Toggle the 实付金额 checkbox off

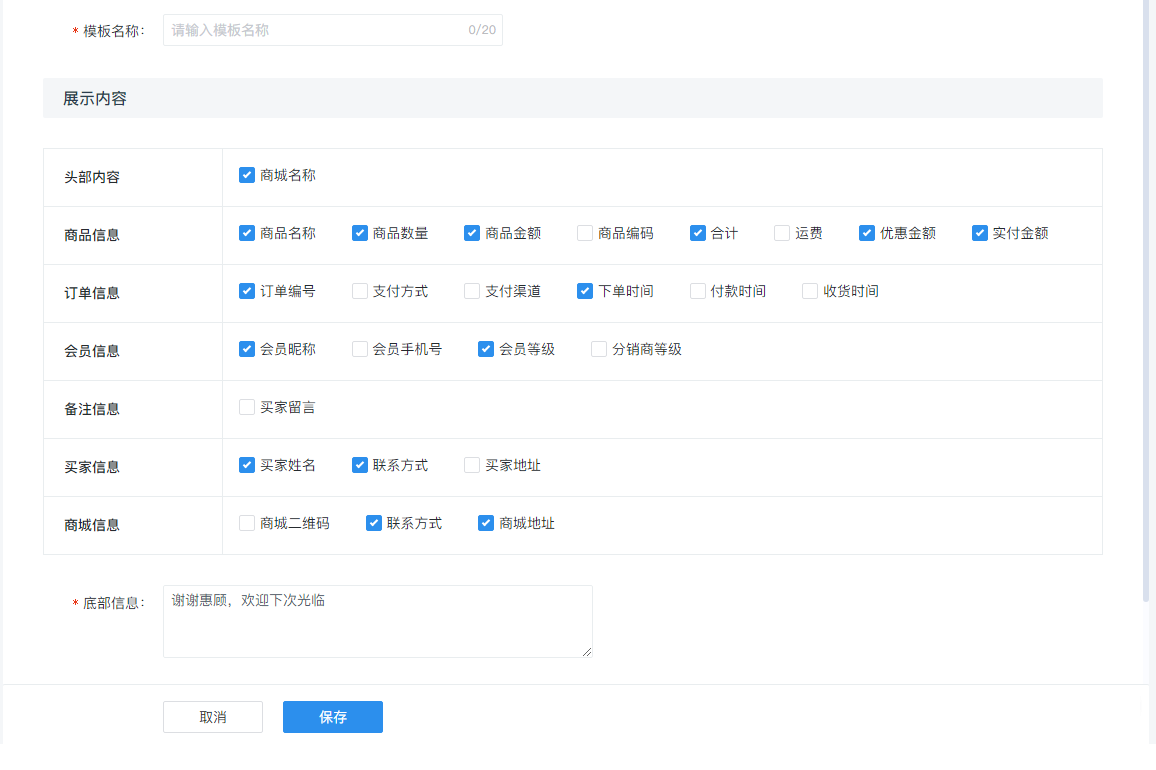pos(980,233)
